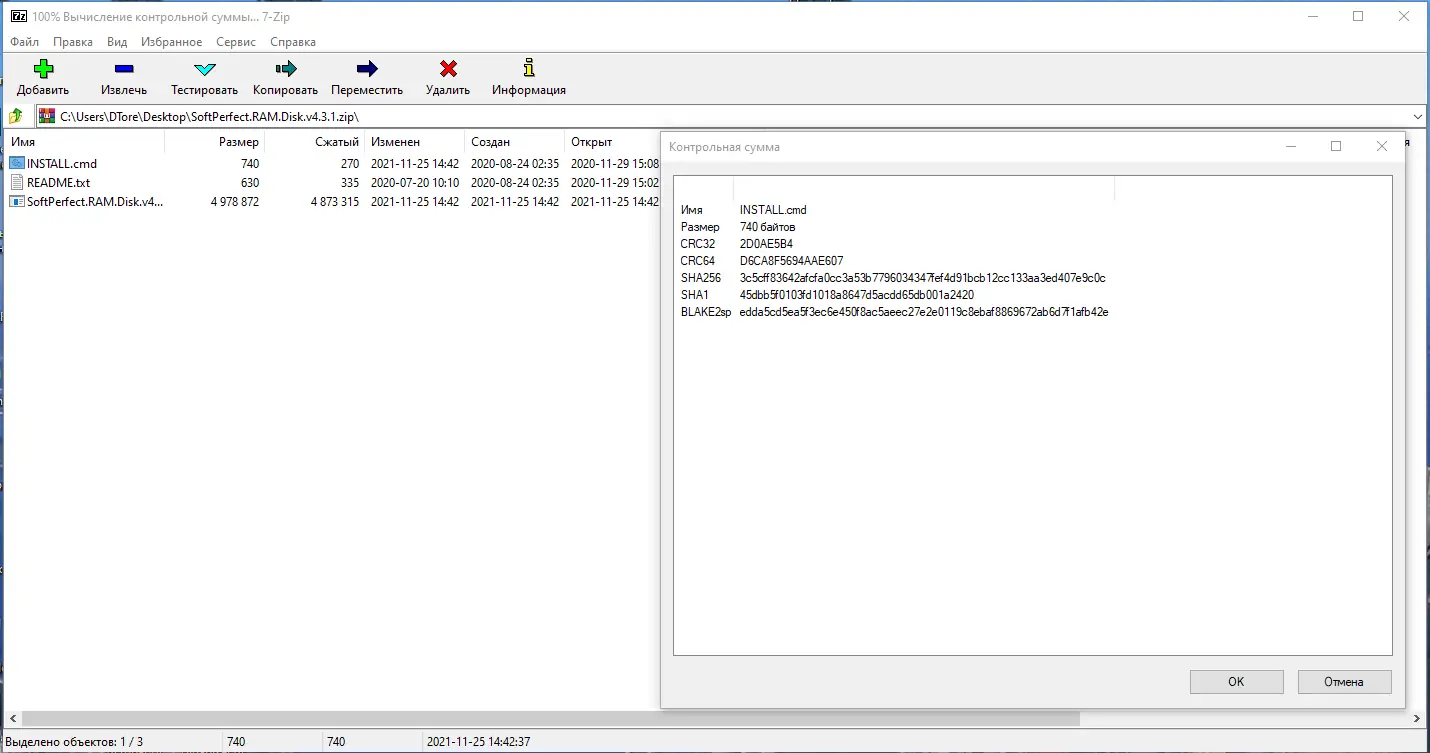Click the archive icon in address bar
The height and width of the screenshot is (753, 1430).
(x=47, y=116)
